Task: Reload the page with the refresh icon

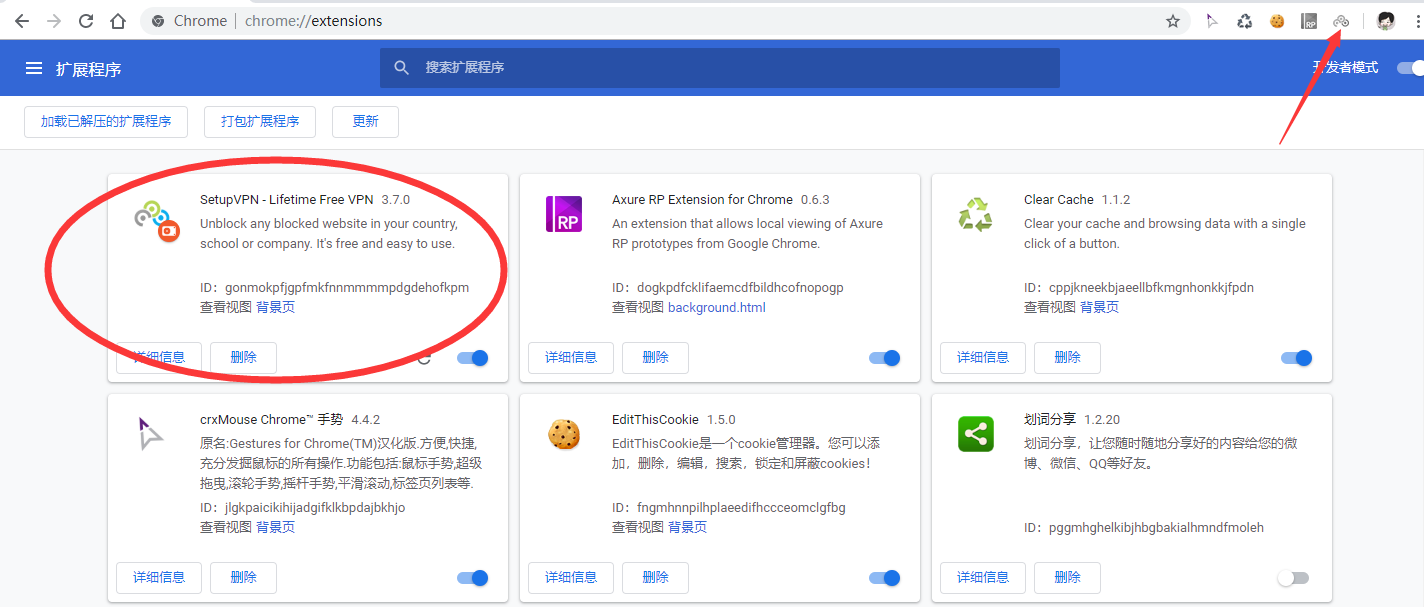Action: [x=86, y=21]
